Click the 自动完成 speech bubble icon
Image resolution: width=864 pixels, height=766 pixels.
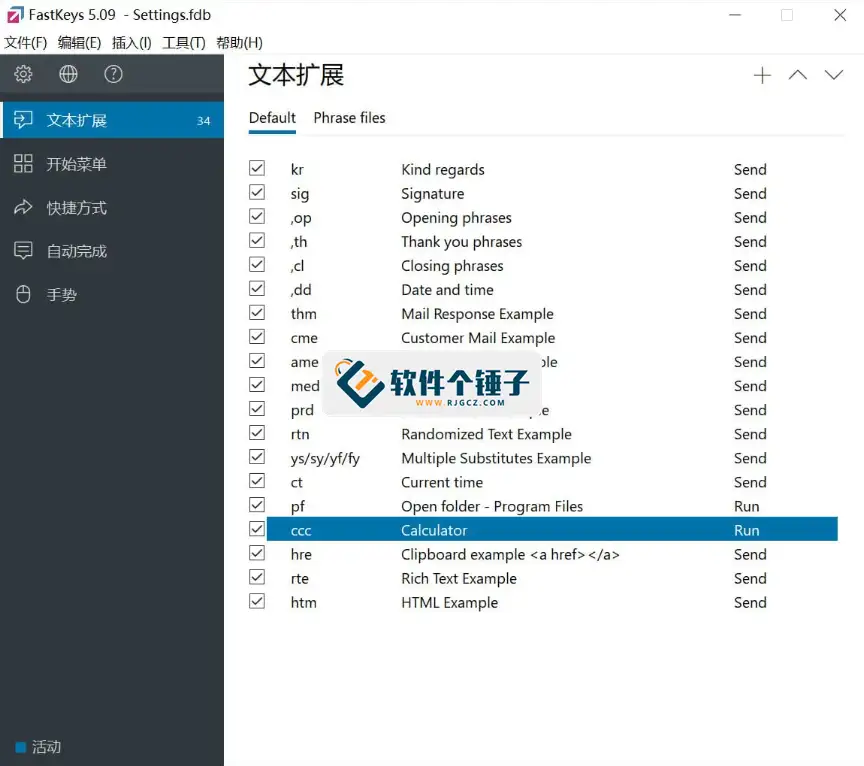tap(23, 251)
